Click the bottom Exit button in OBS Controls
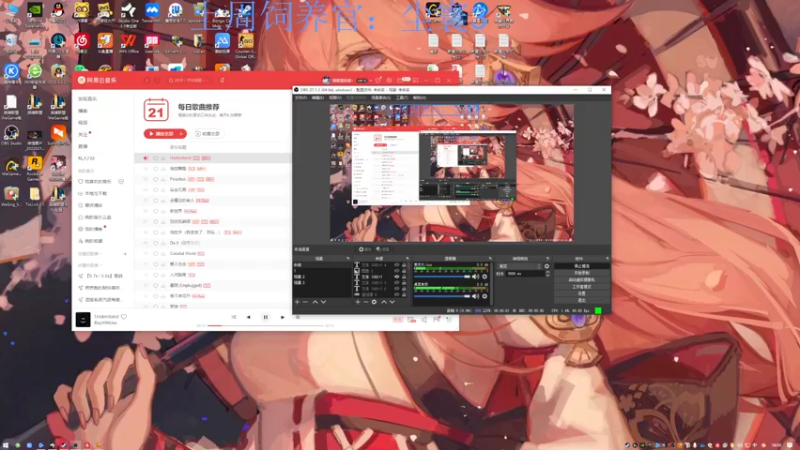This screenshot has width=800, height=450. (582, 301)
